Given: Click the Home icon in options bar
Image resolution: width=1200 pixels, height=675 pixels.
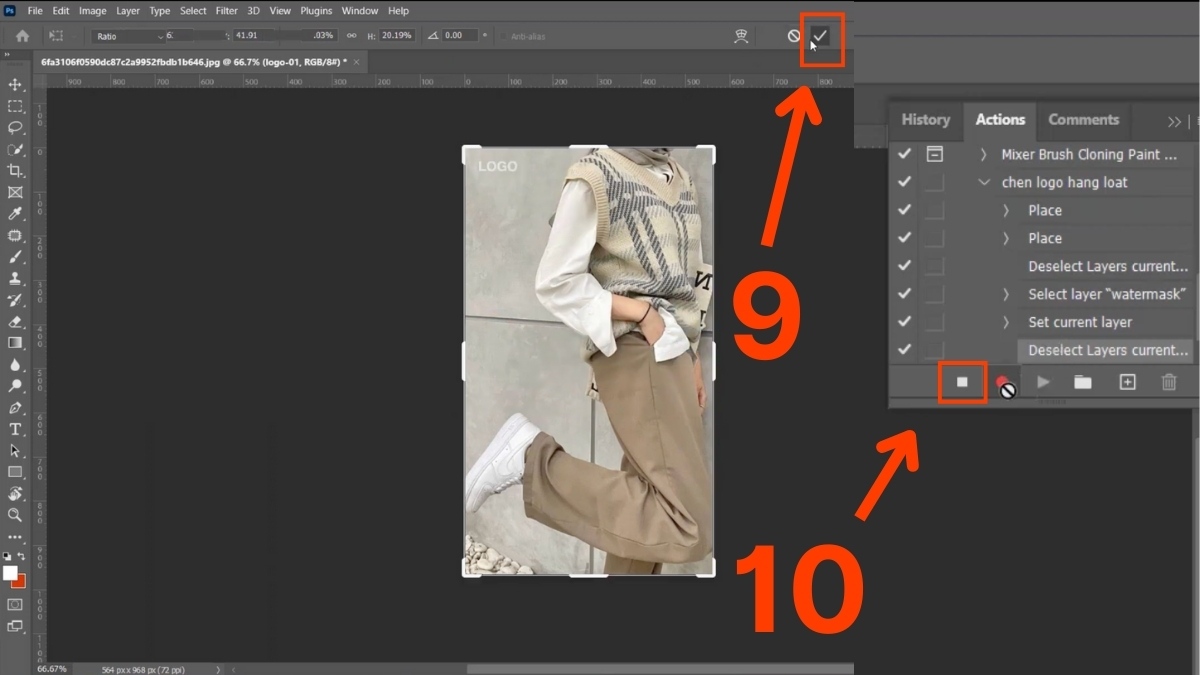Looking at the screenshot, I should tap(22, 35).
